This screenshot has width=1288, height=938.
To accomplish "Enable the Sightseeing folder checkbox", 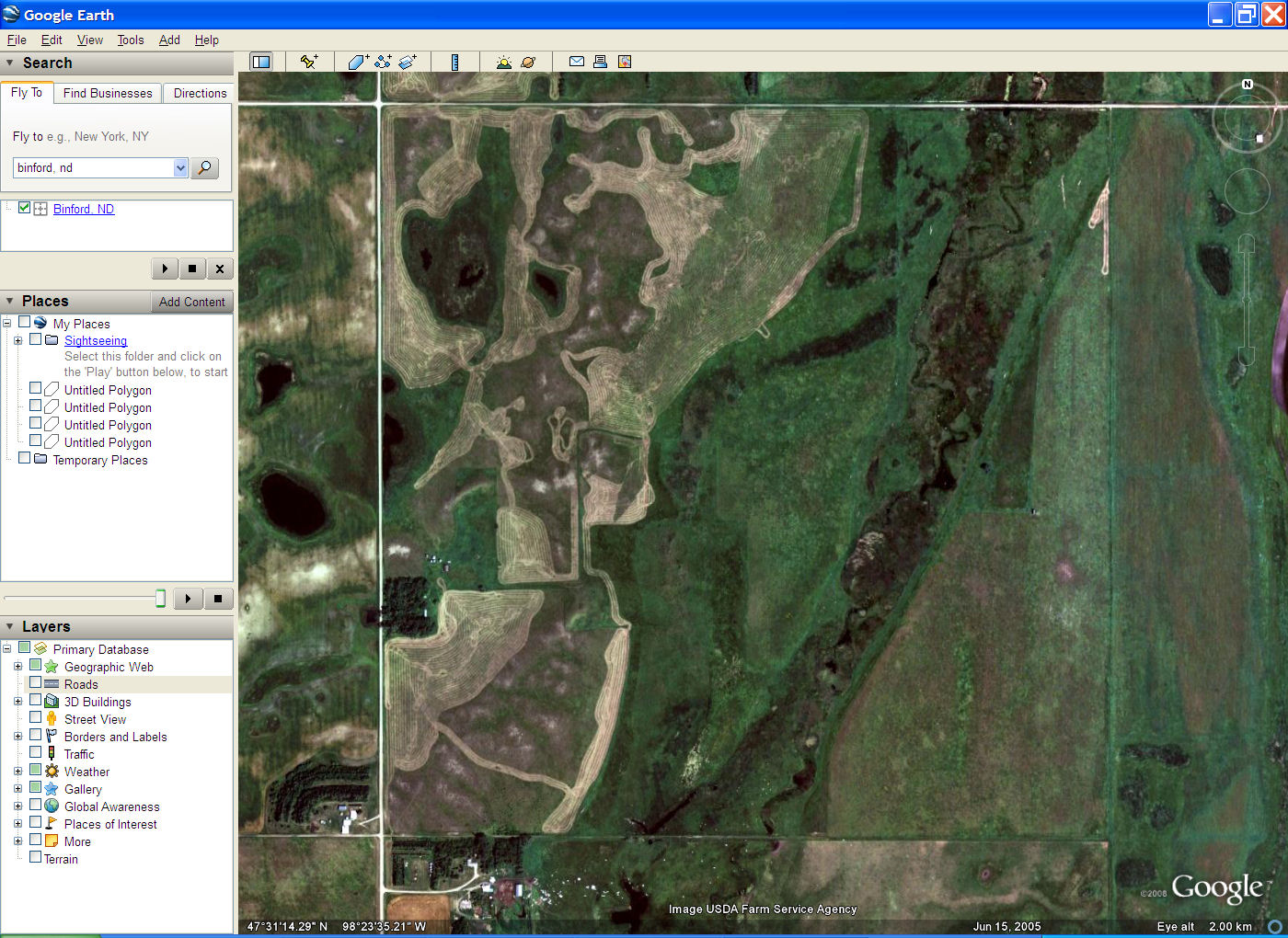I will [x=36, y=339].
